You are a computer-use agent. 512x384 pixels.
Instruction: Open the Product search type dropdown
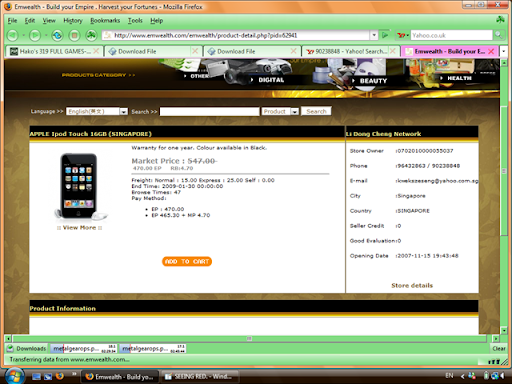click(x=295, y=111)
